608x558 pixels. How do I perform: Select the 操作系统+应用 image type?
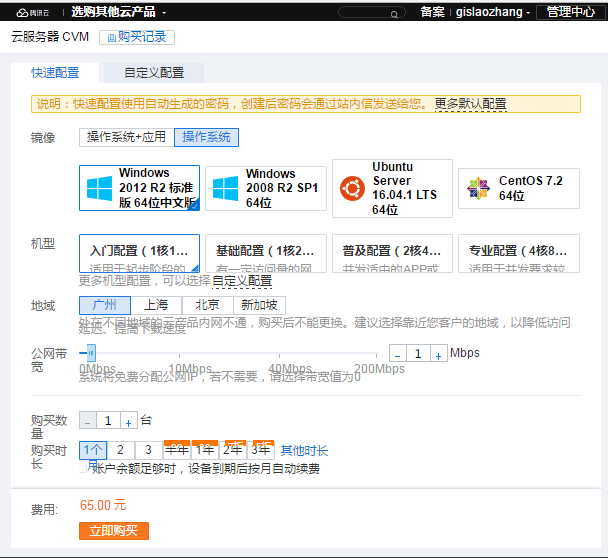click(x=125, y=137)
